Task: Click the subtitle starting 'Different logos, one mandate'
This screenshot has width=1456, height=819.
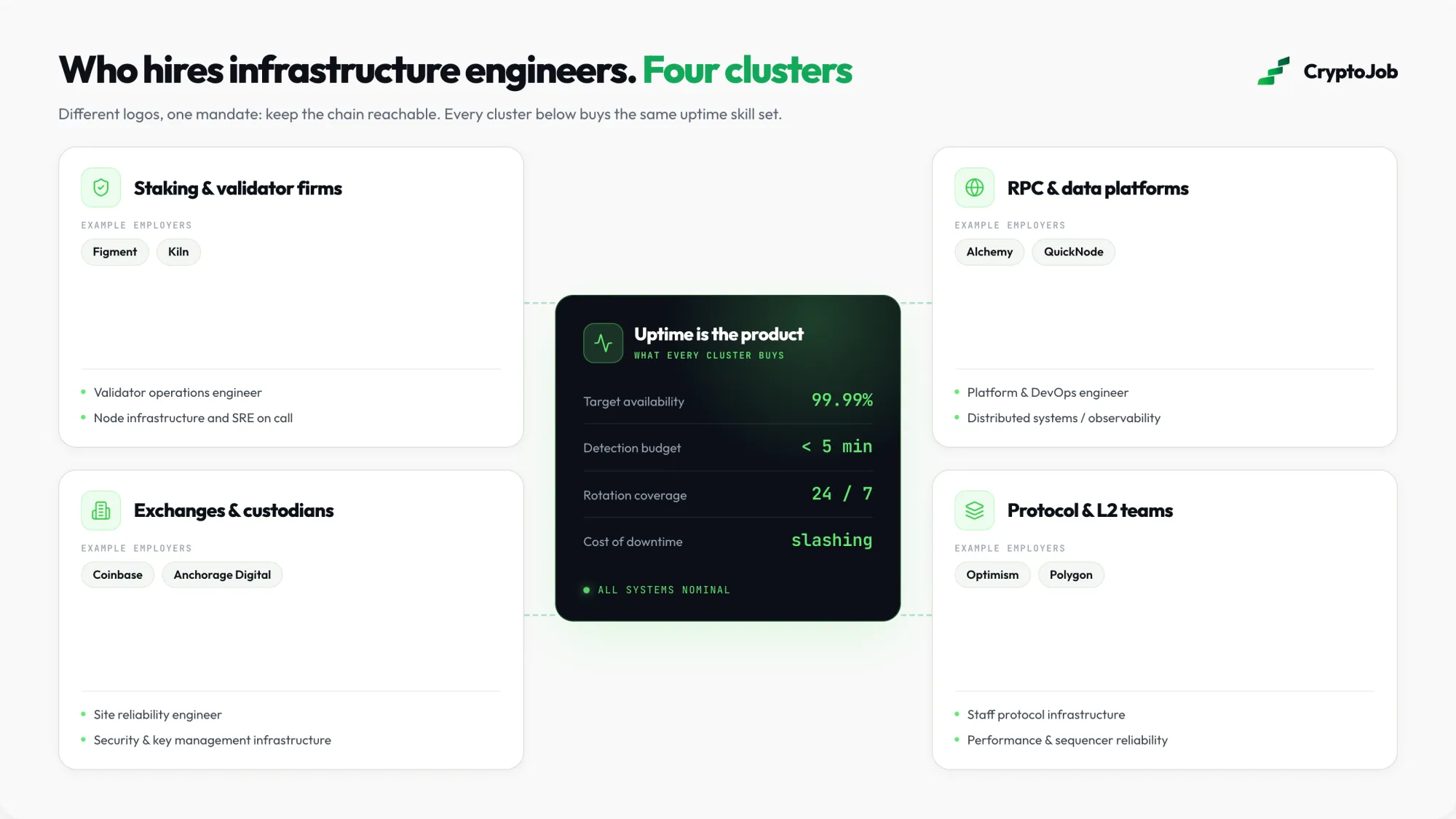Action: [x=420, y=114]
